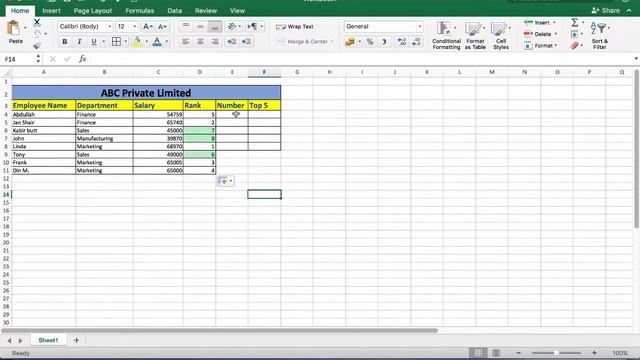Click the Share button

tap(606, 11)
